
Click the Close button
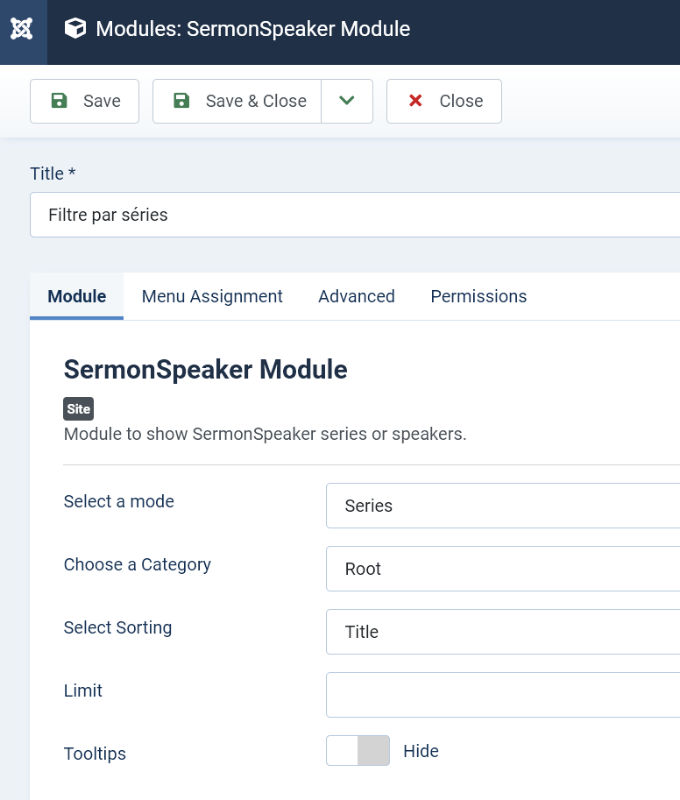[444, 101]
